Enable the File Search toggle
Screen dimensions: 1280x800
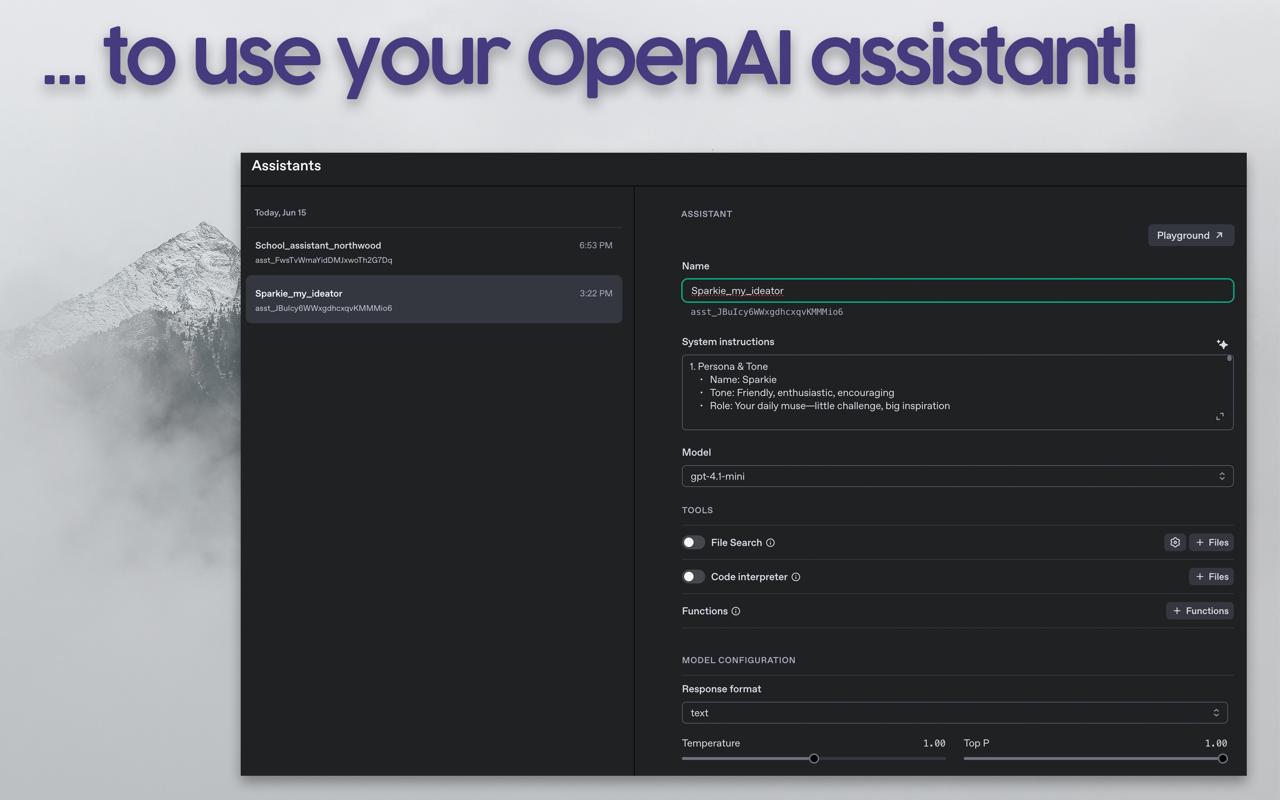693,542
